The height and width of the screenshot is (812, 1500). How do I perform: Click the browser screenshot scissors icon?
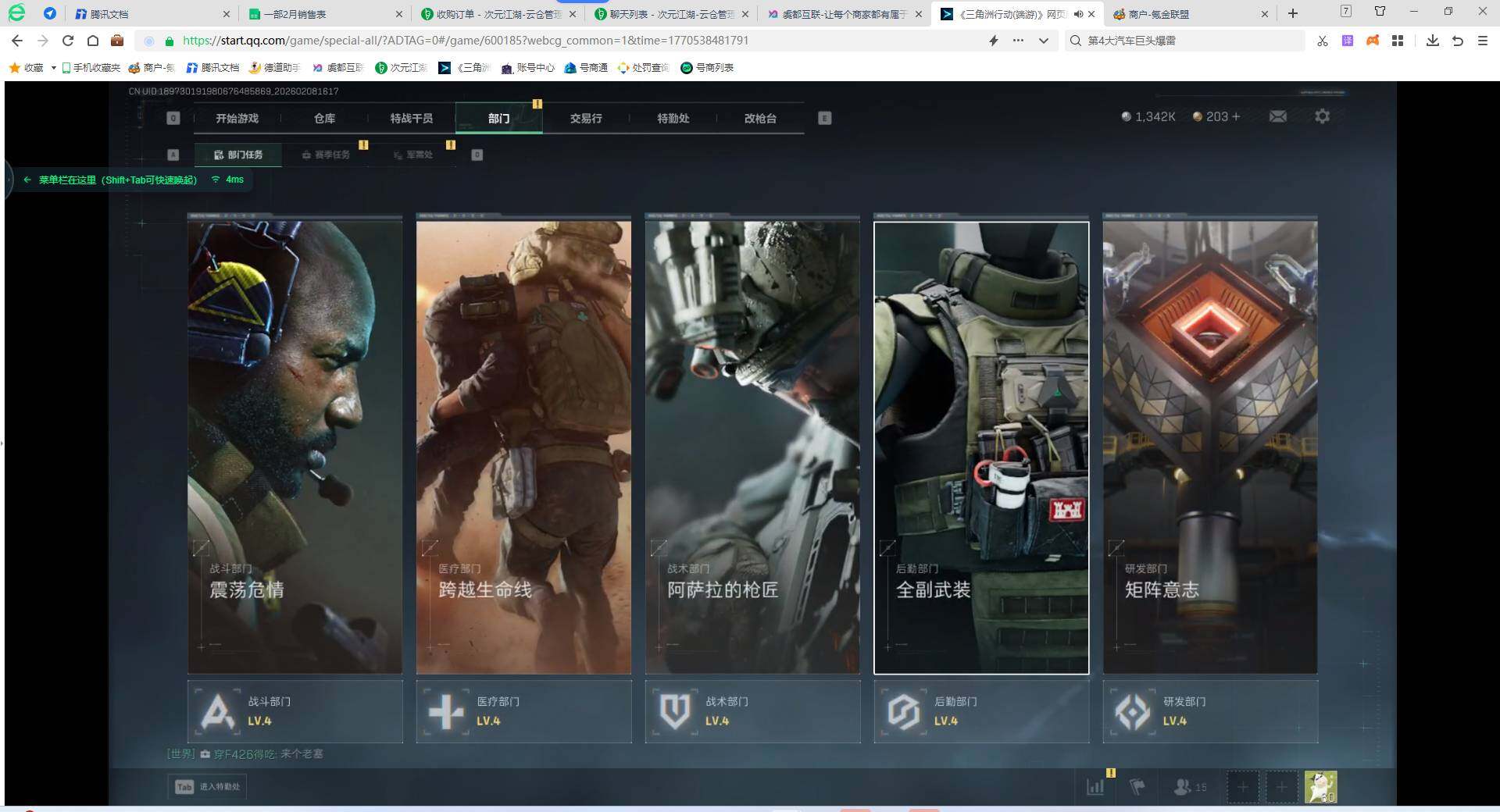coord(1322,41)
